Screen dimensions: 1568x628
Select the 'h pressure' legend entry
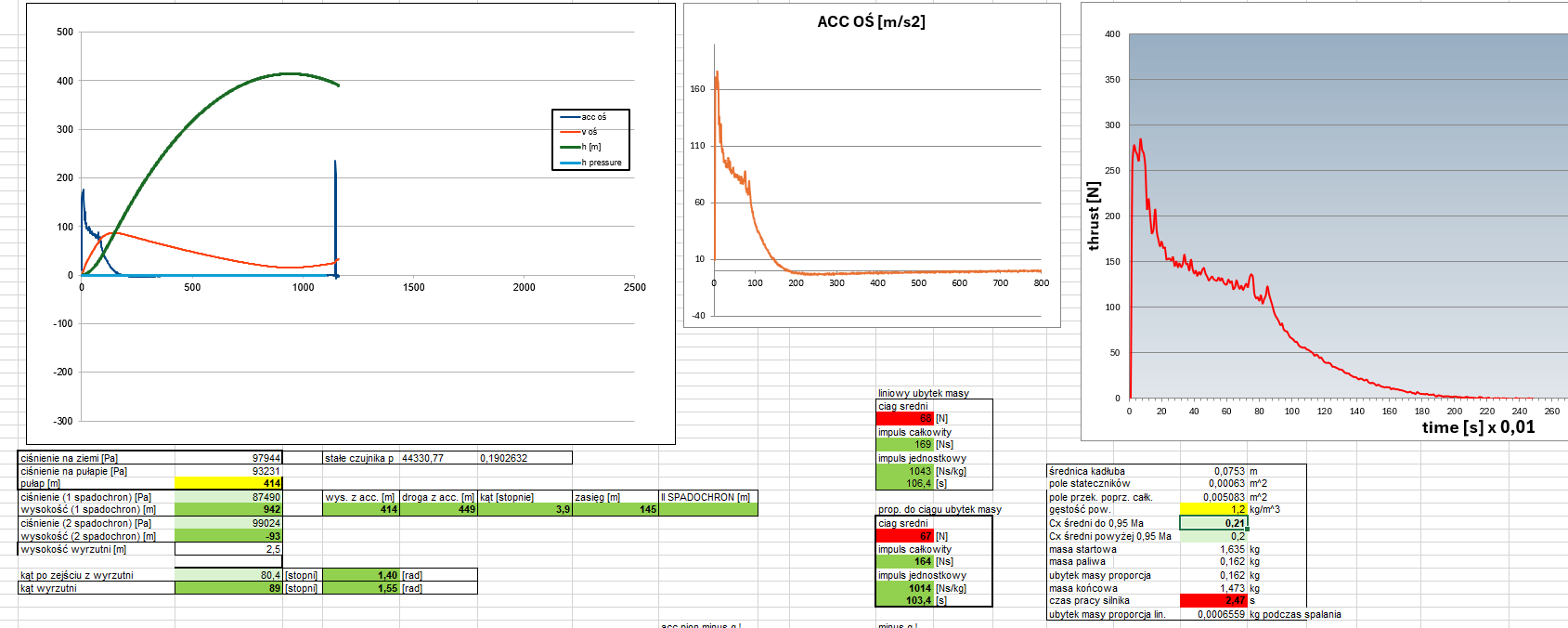601,163
